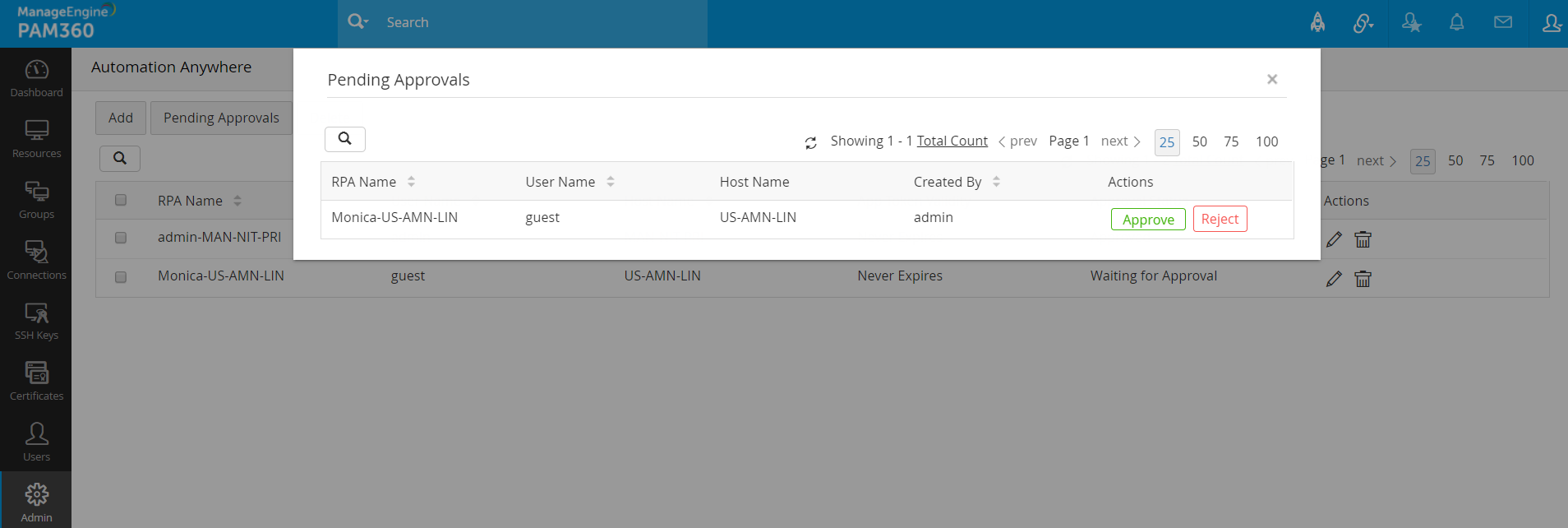The height and width of the screenshot is (528, 1568).
Task: Open Users in the sidebar
Action: pos(36,442)
